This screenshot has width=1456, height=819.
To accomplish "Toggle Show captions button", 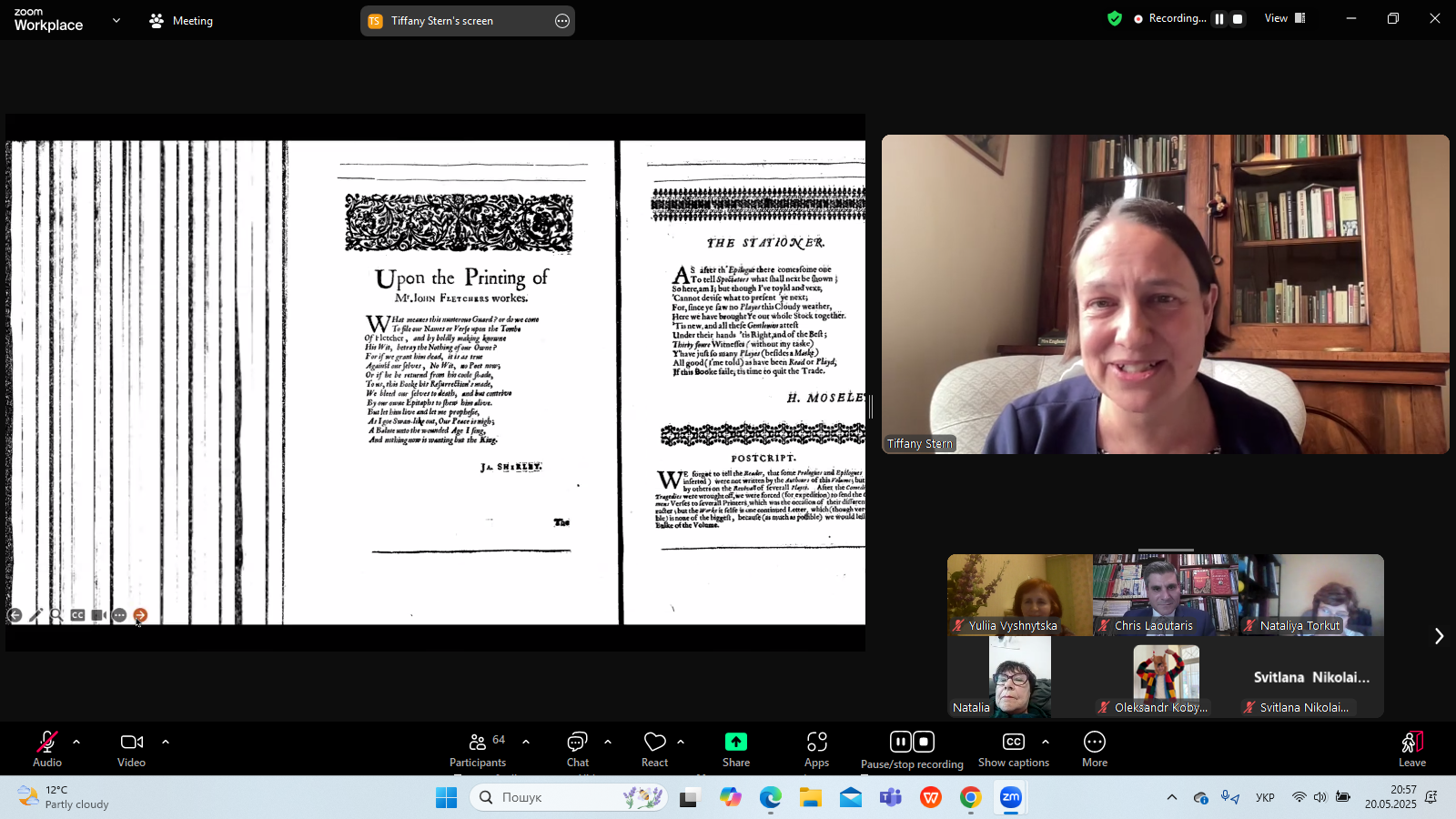I will (x=1013, y=748).
